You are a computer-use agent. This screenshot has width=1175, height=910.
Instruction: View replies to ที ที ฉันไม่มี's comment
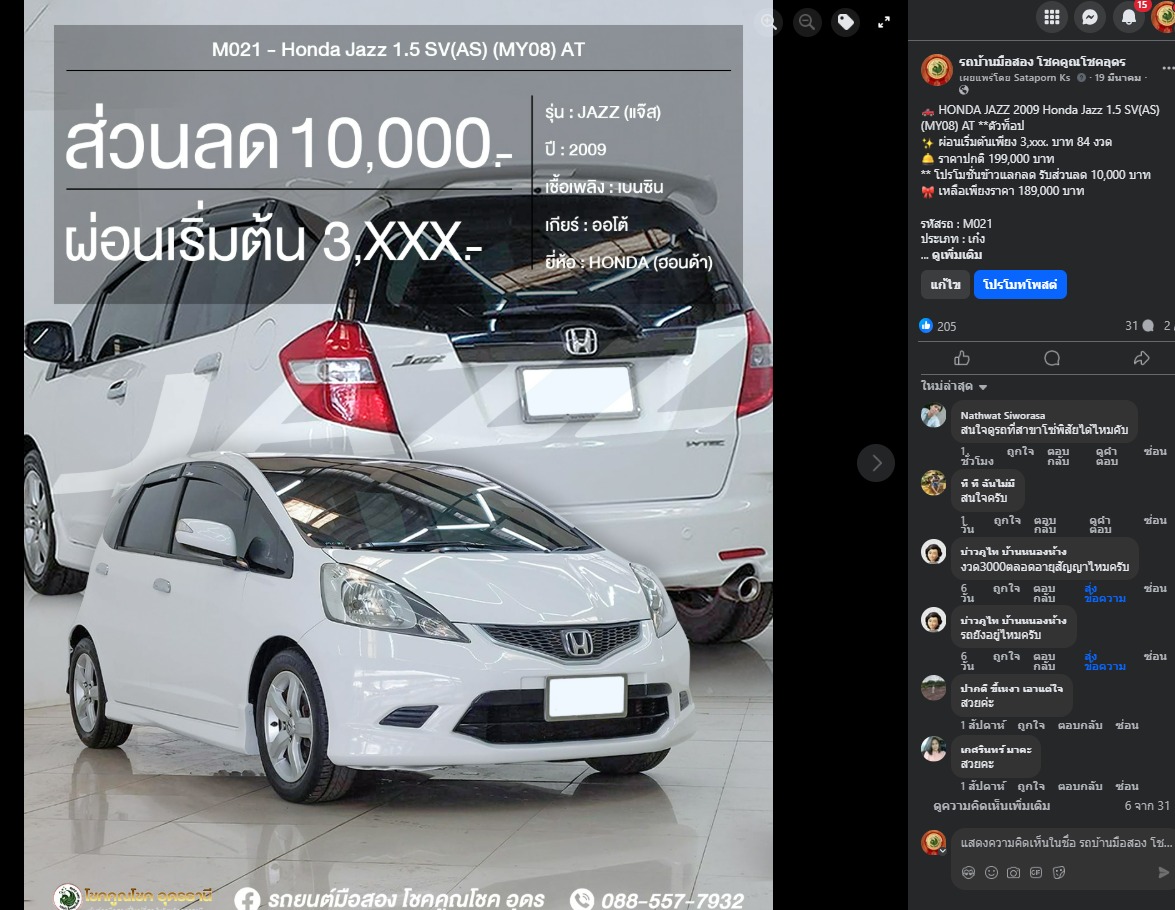tap(1100, 524)
